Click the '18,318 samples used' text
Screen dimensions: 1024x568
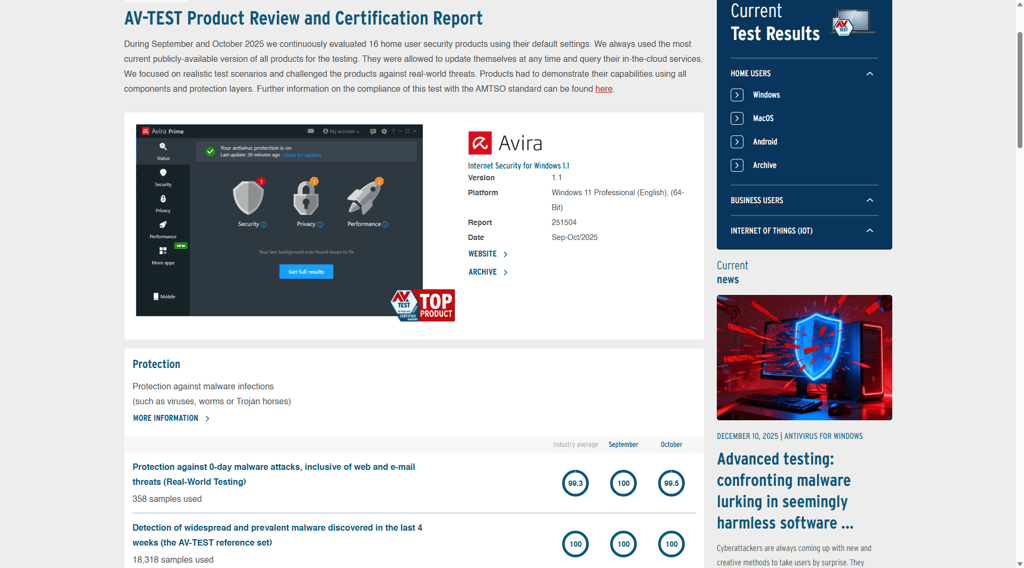(x=173, y=560)
